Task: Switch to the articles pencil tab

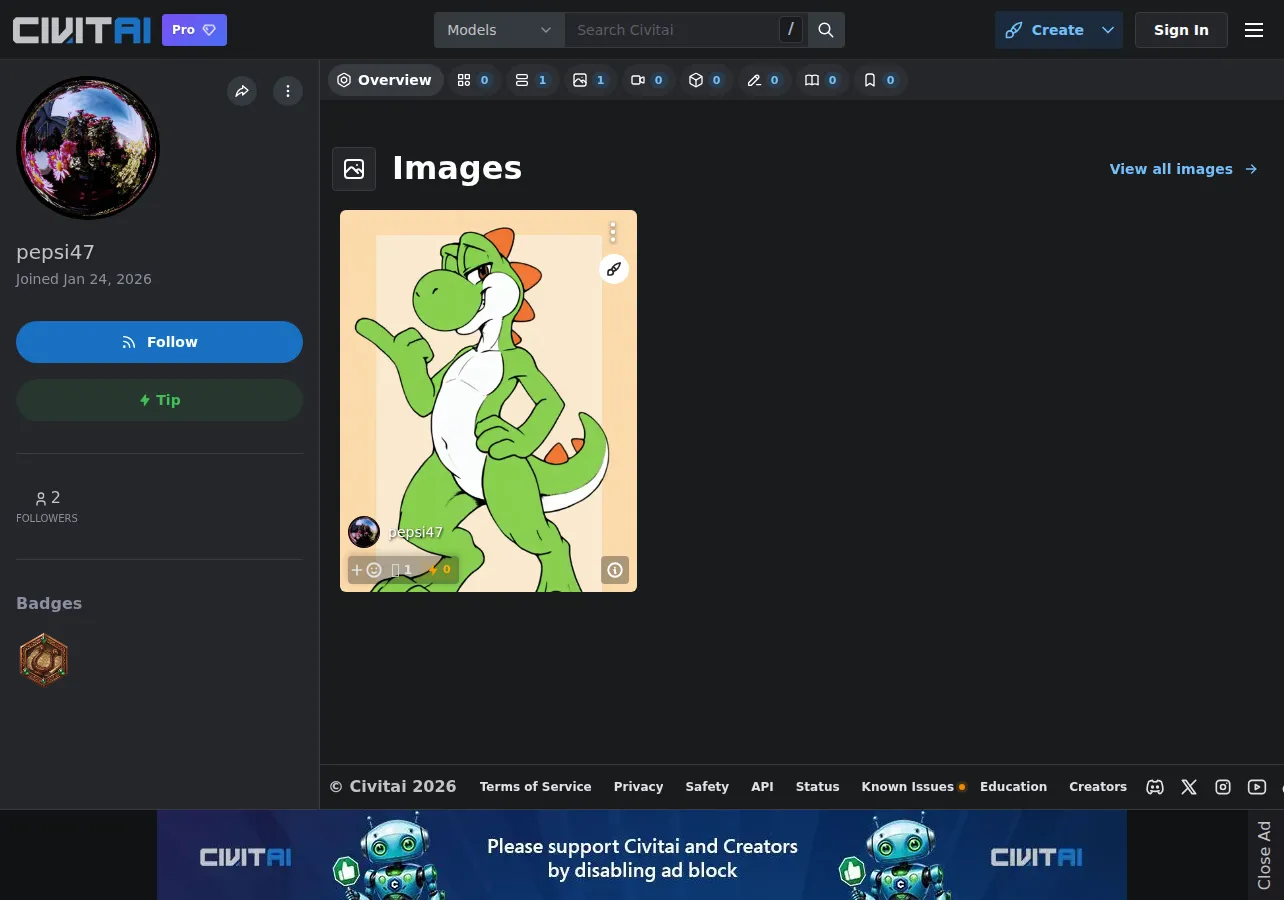Action: point(764,80)
